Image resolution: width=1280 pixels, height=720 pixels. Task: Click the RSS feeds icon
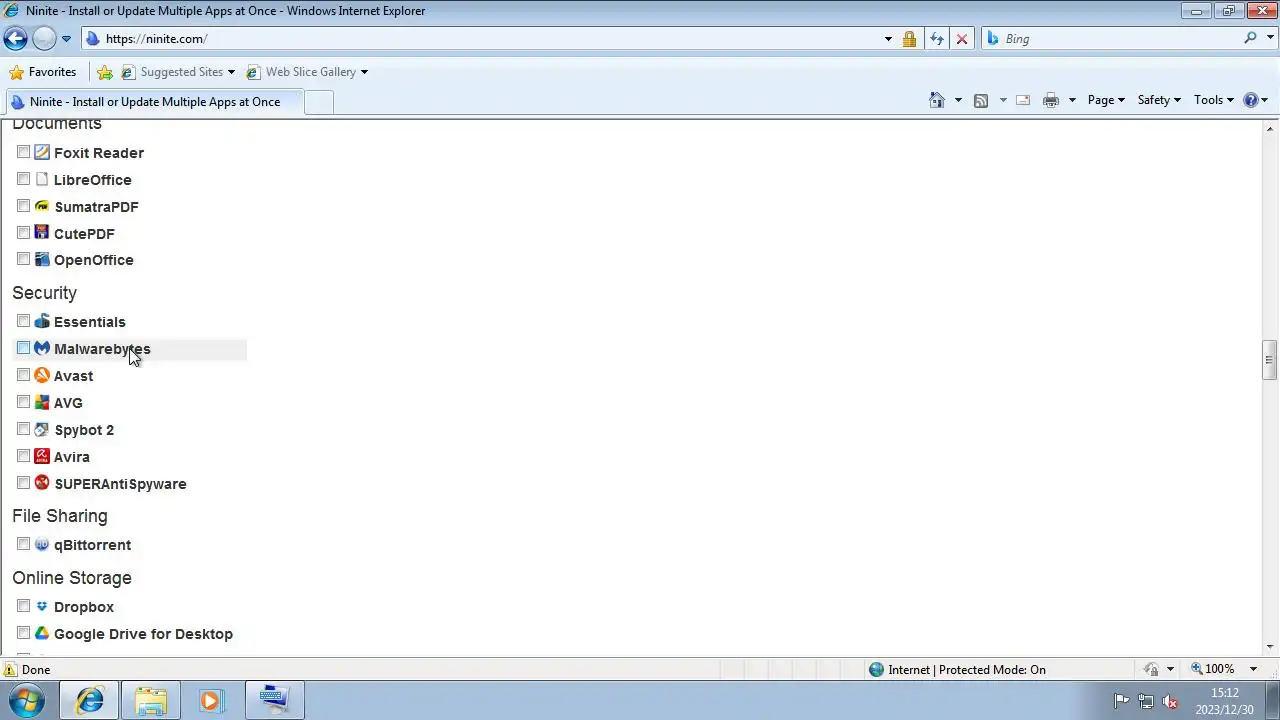pyautogui.click(x=980, y=100)
